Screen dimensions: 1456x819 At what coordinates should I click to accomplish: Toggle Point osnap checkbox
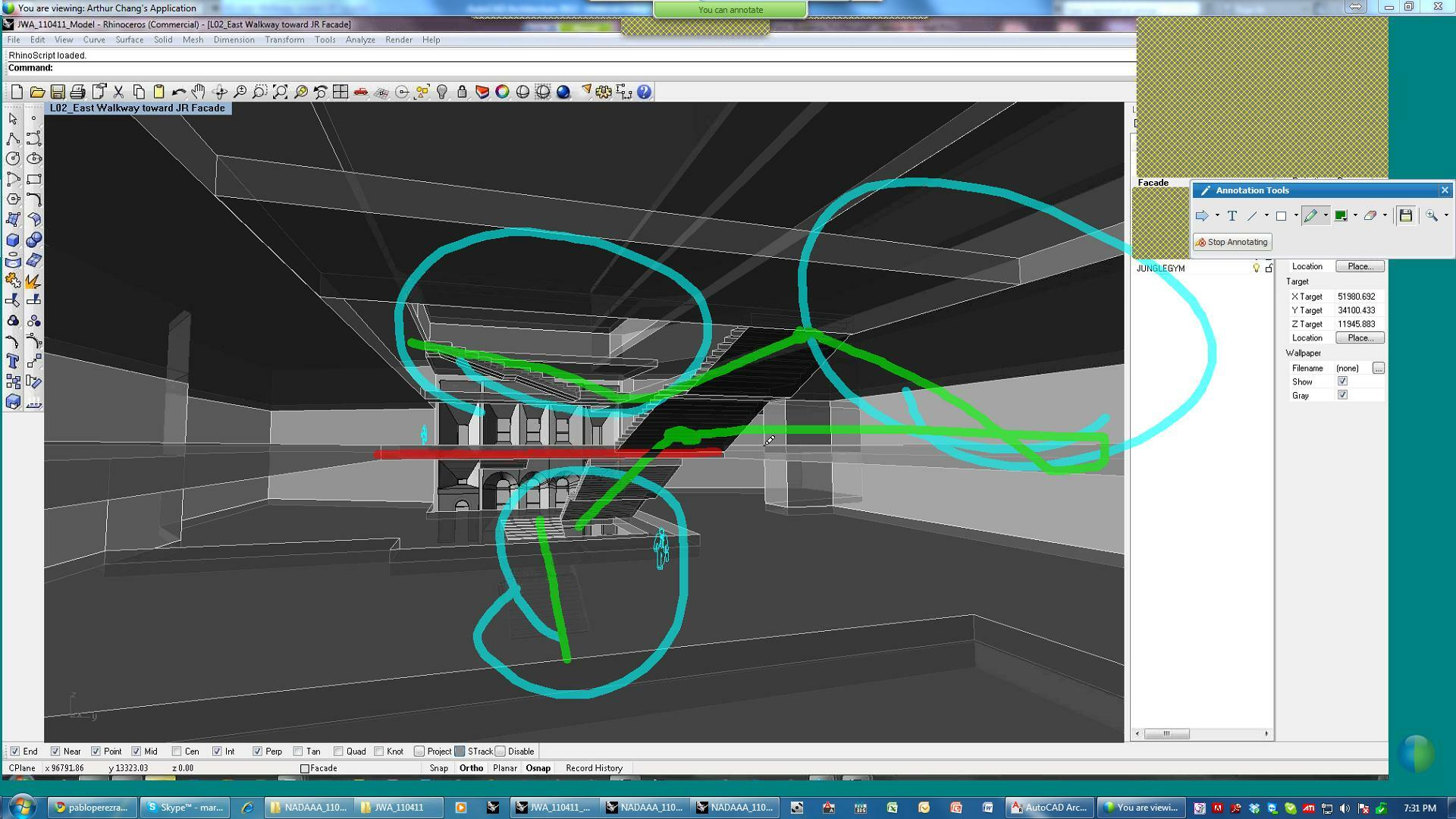(x=96, y=752)
